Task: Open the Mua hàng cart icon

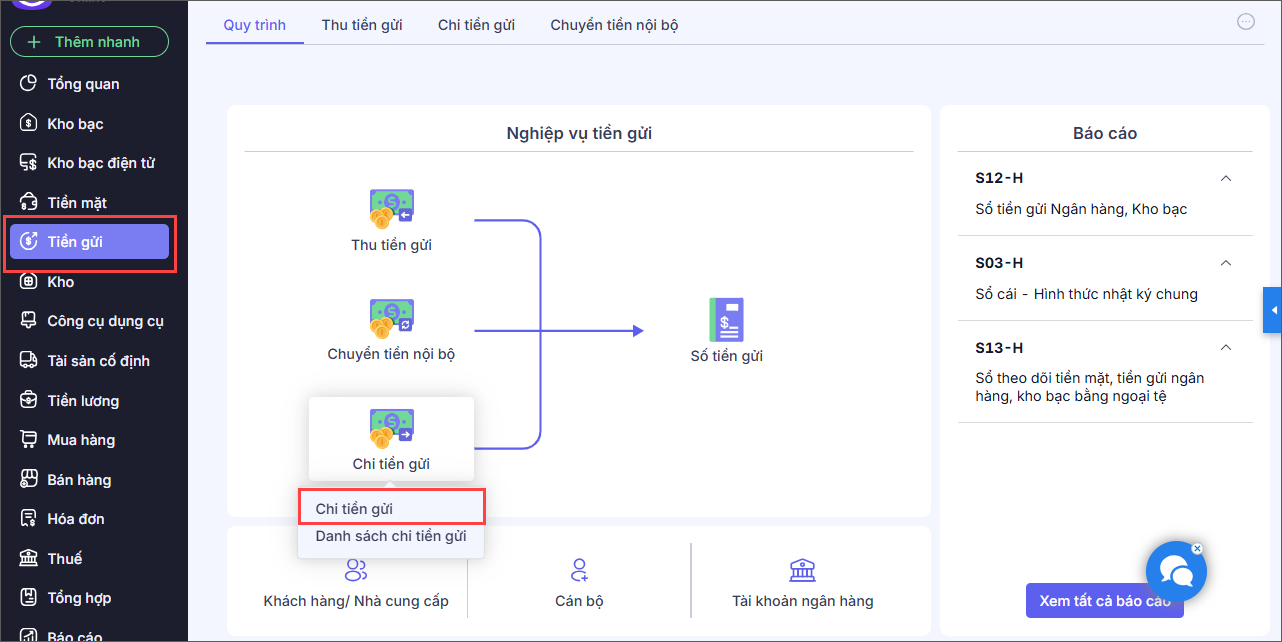Action: 29,440
